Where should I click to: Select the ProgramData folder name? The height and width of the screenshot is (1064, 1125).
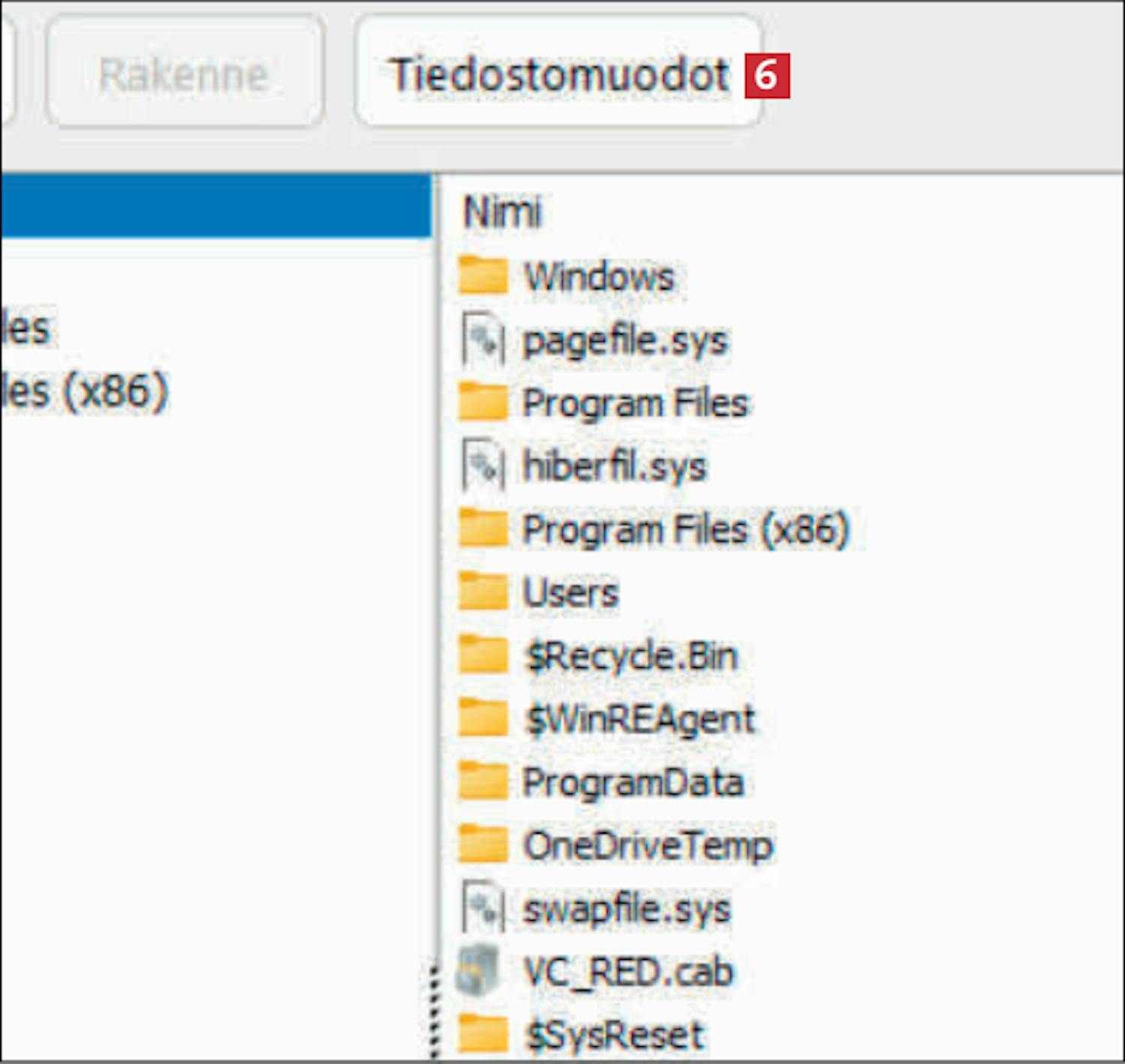[633, 784]
